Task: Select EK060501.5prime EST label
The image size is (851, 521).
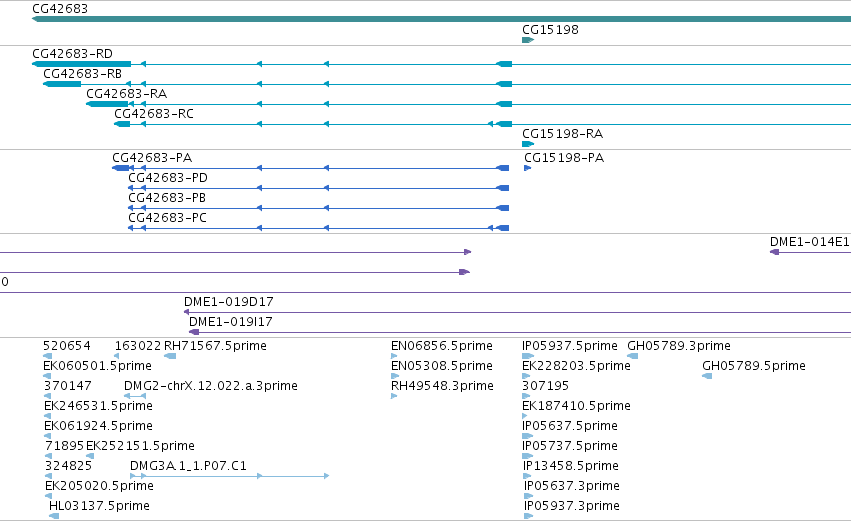Action: 97,366
